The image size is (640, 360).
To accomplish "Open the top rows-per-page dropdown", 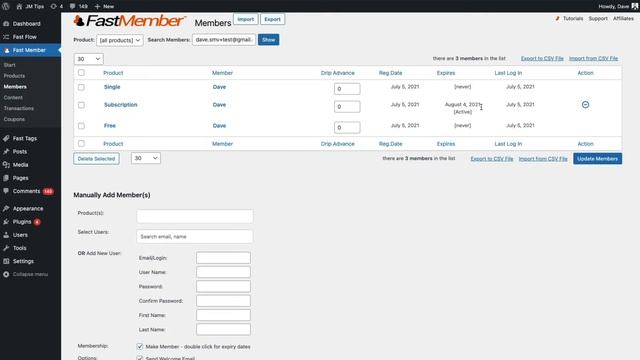I will coord(89,59).
